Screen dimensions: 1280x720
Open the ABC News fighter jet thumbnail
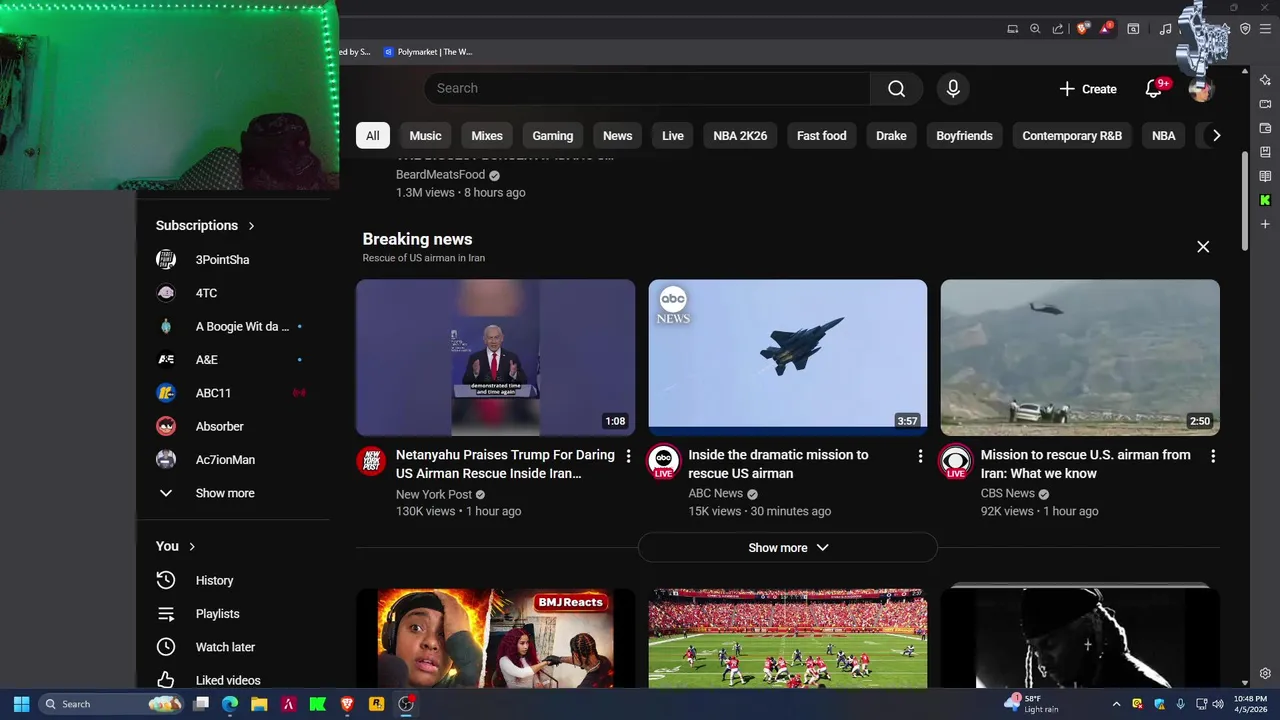click(788, 357)
